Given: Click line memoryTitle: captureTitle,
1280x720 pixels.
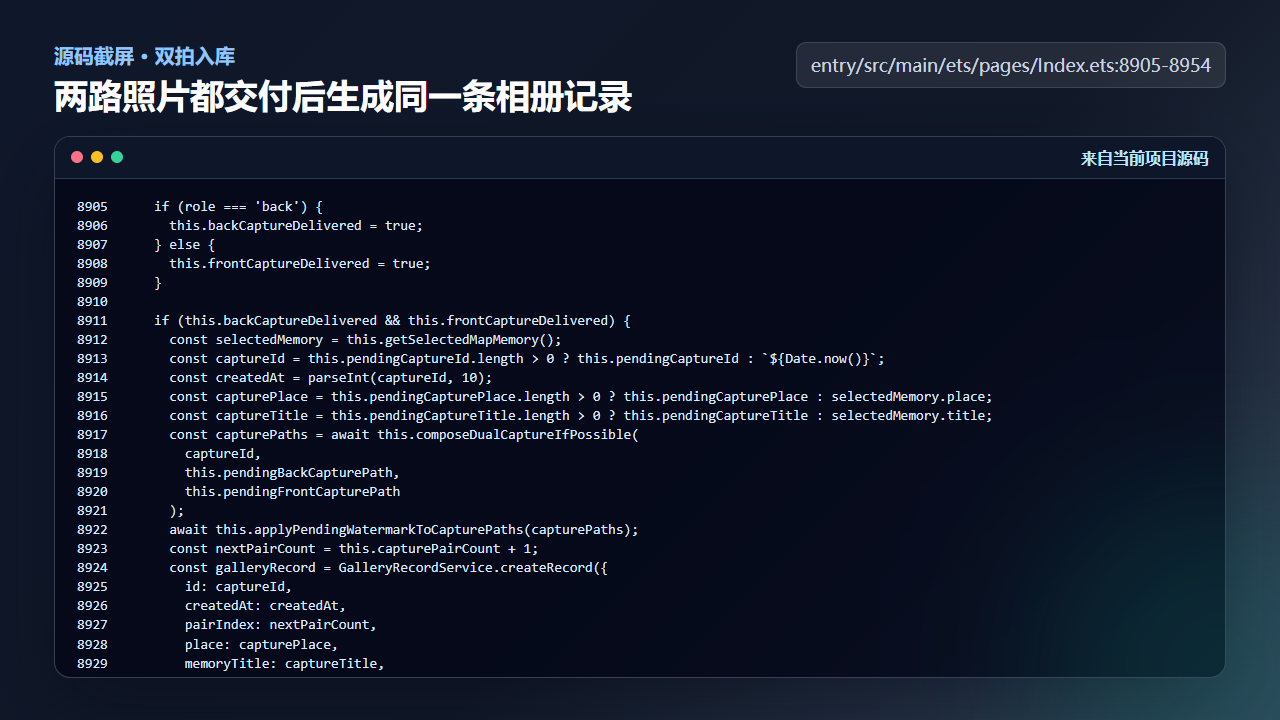Looking at the screenshot, I should coord(284,663).
